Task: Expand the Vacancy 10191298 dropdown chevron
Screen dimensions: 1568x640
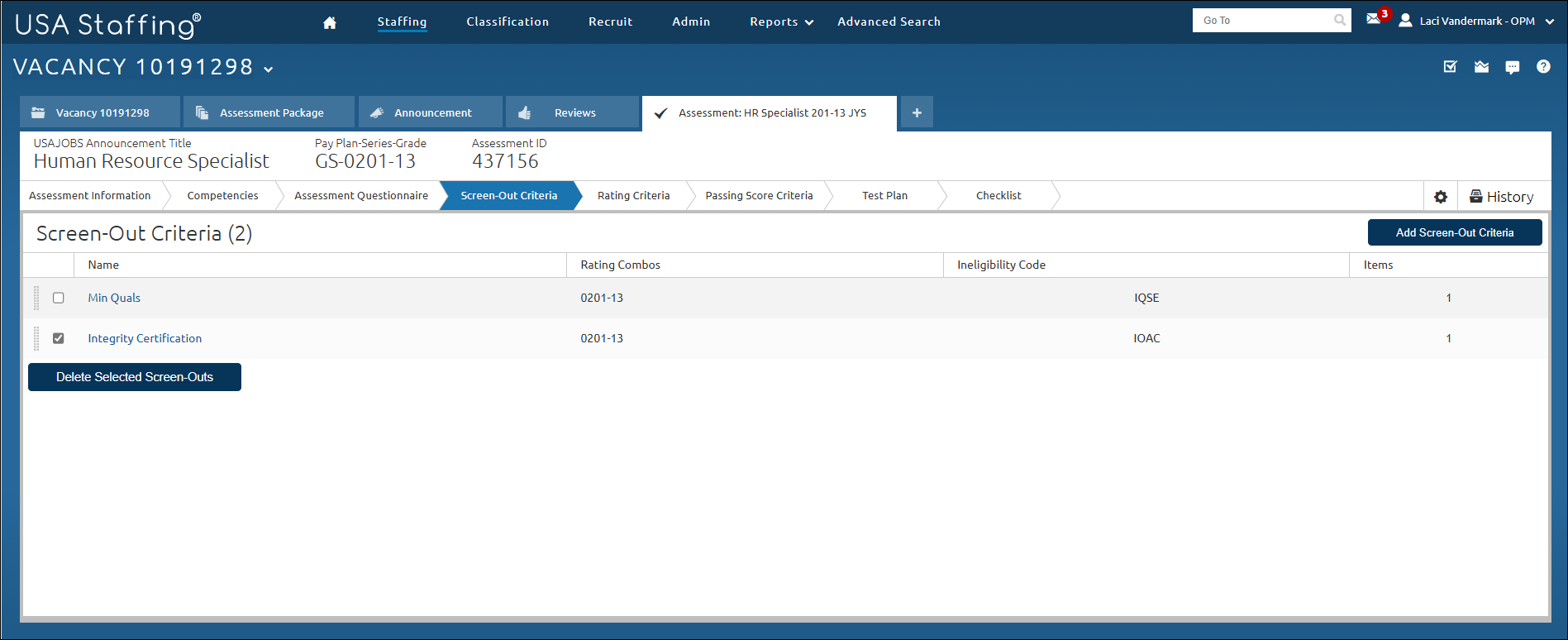Action: point(269,69)
